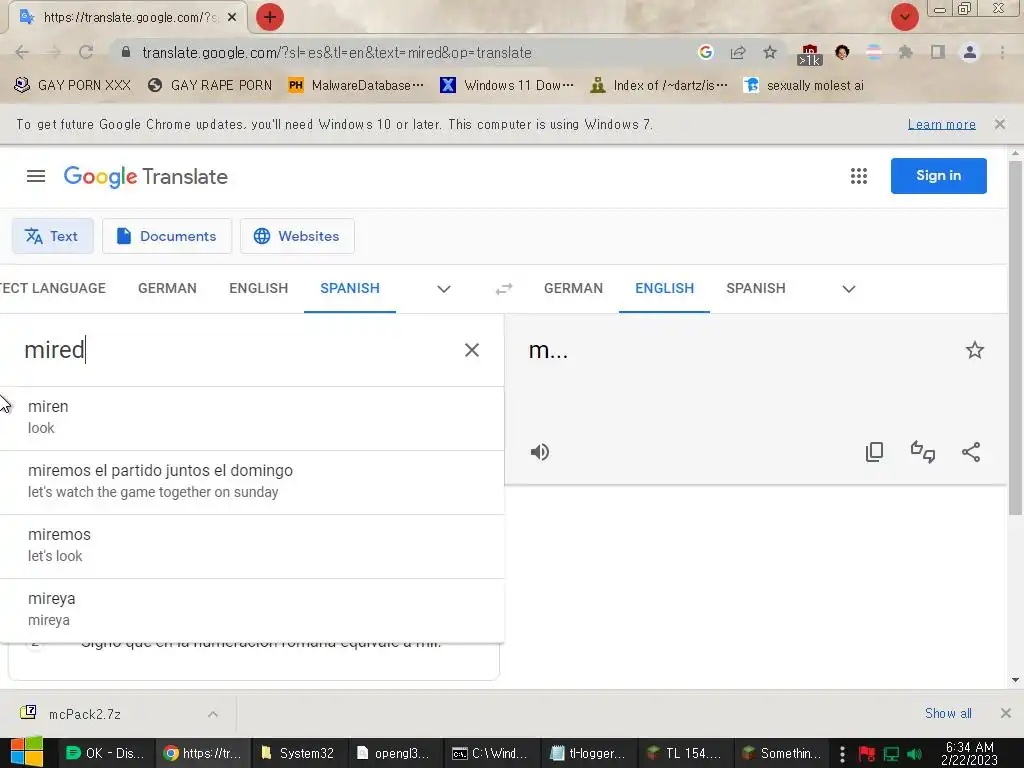Reload the current page

pyautogui.click(x=86, y=52)
